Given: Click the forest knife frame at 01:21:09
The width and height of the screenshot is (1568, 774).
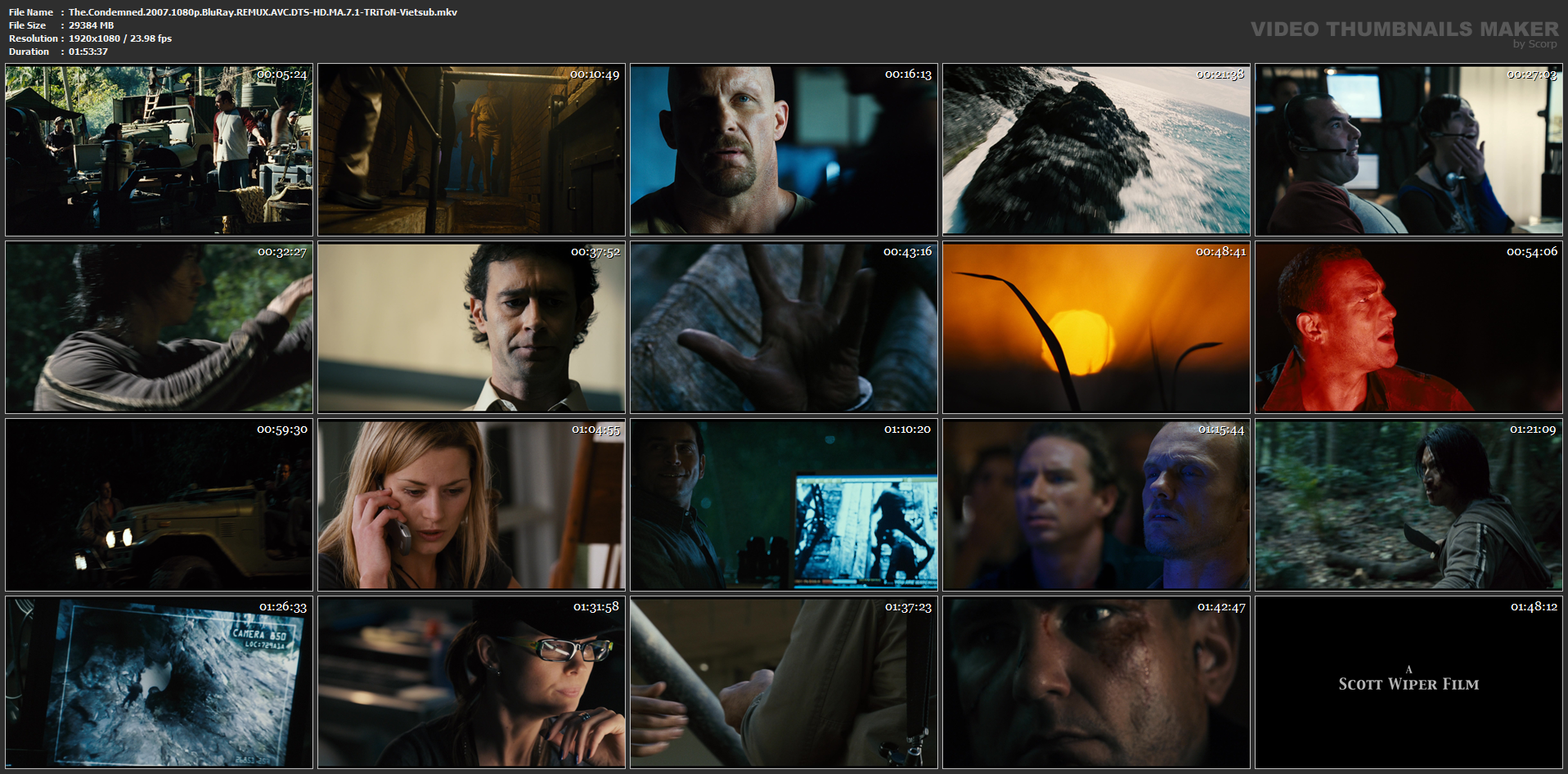Looking at the screenshot, I should coord(1409,505).
